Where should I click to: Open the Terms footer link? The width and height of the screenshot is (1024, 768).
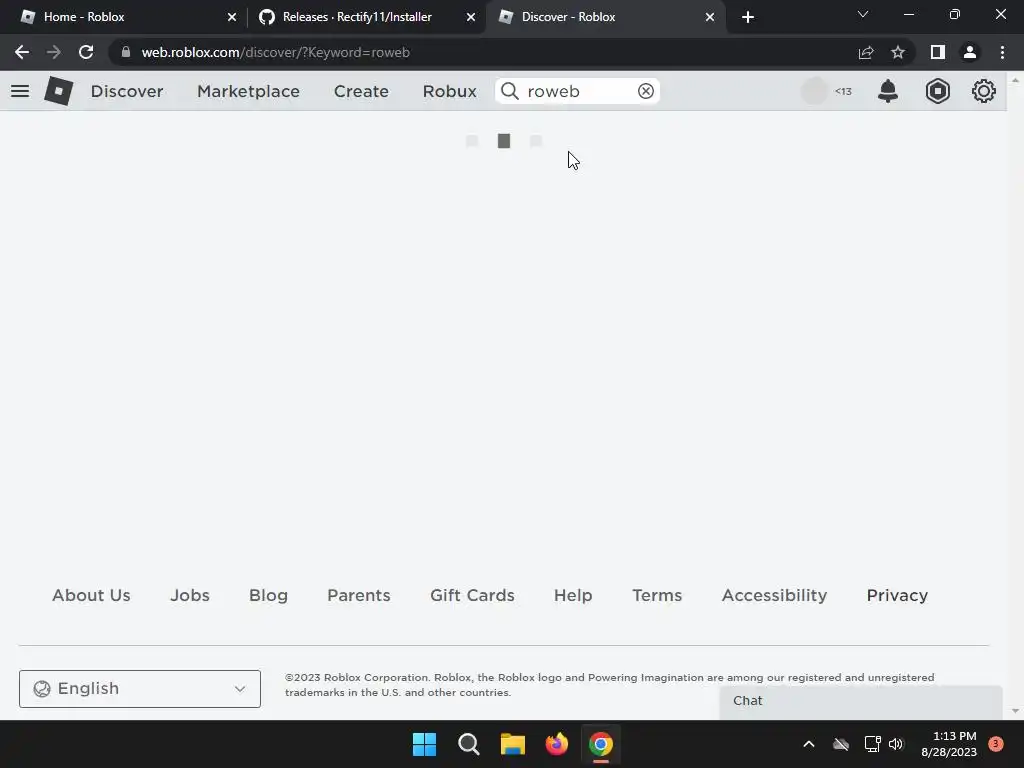657,595
